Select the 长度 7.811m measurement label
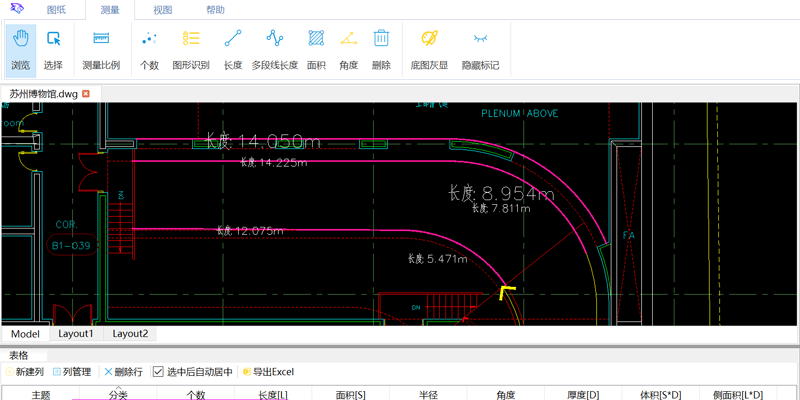 [502, 208]
